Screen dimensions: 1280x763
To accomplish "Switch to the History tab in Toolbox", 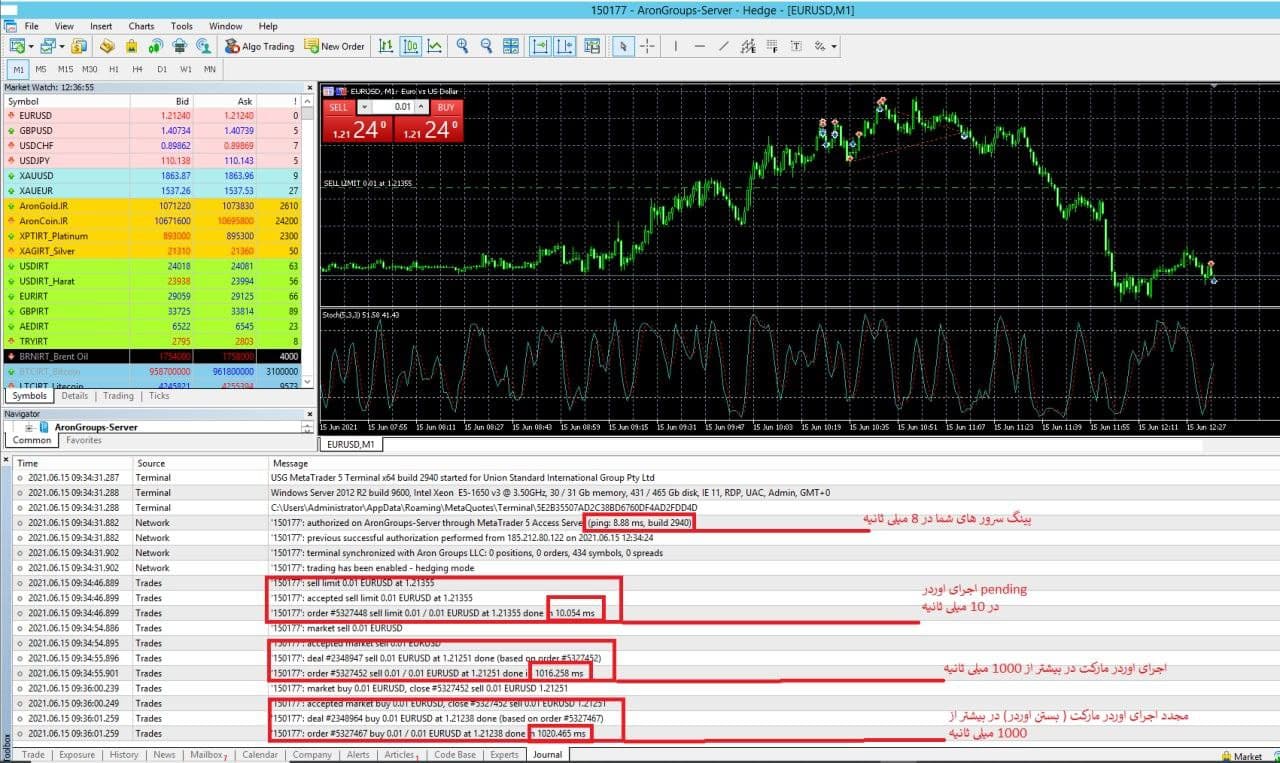I will click(x=124, y=755).
